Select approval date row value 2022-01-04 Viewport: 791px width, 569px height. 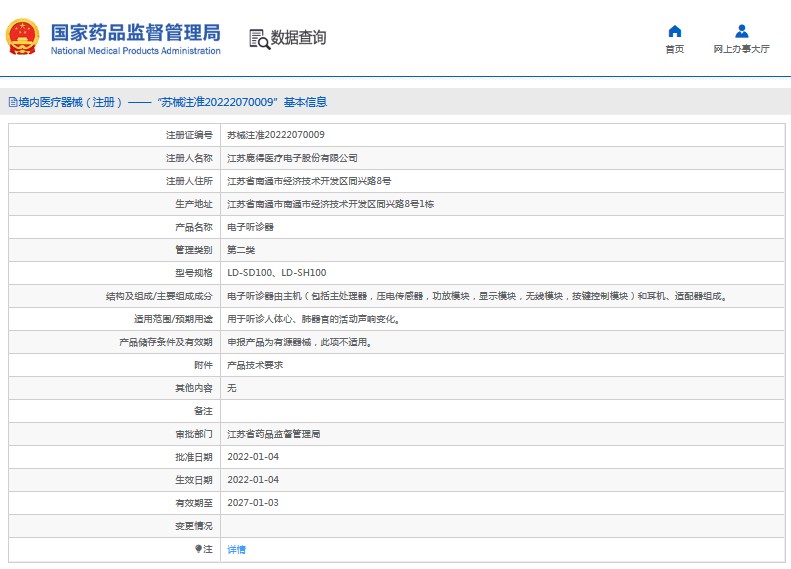point(253,457)
